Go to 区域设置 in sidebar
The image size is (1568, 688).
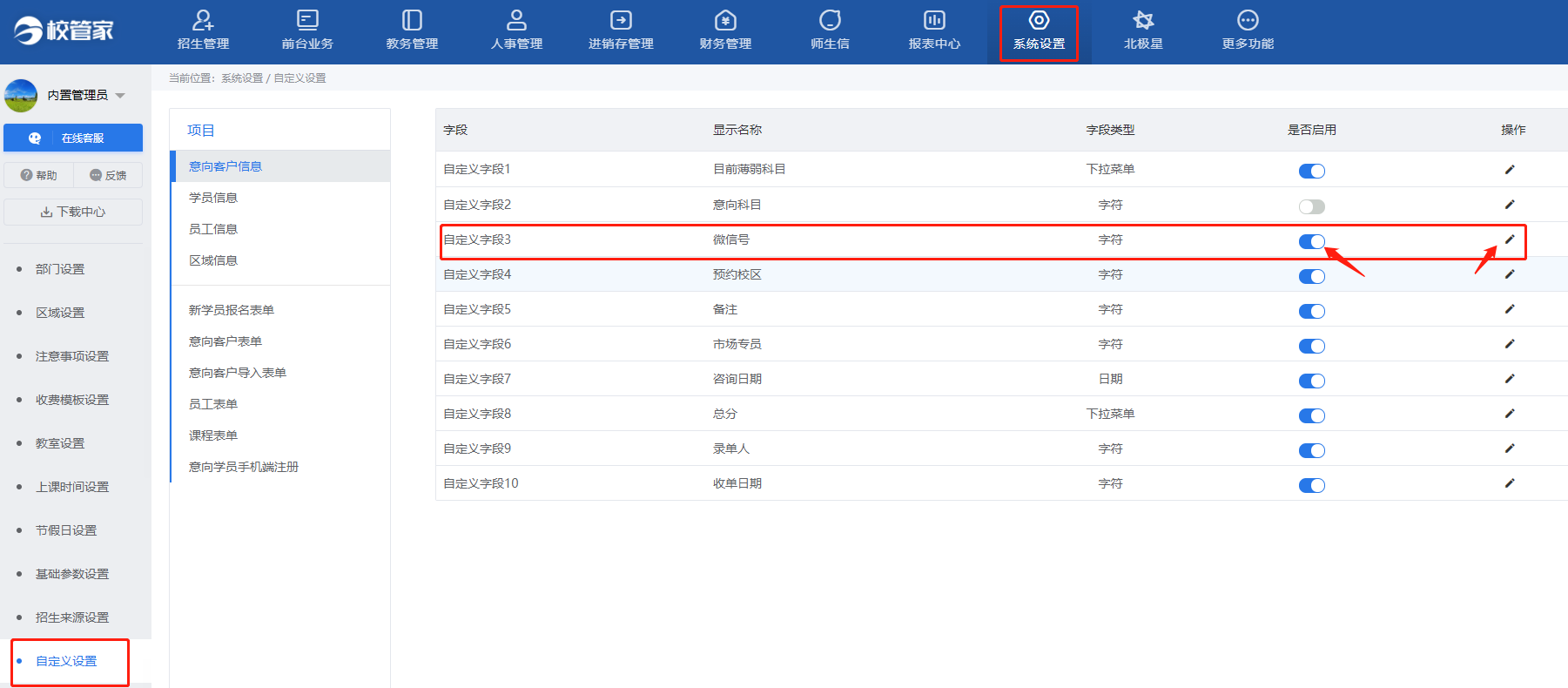(60, 313)
